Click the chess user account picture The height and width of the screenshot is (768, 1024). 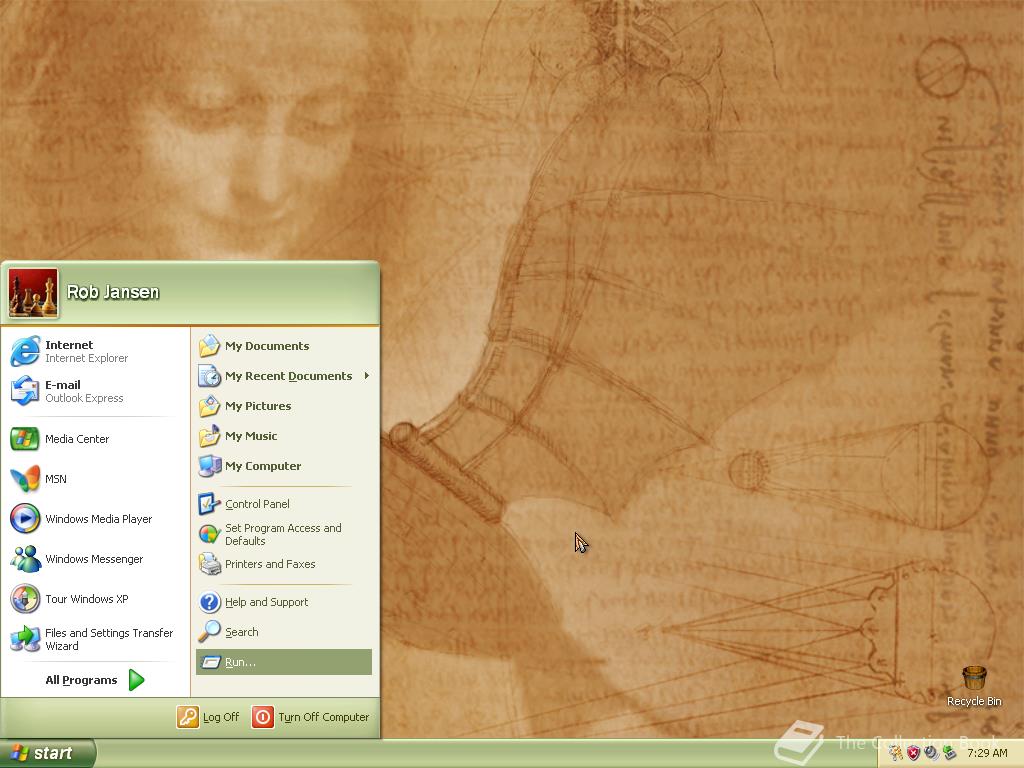pyautogui.click(x=33, y=293)
